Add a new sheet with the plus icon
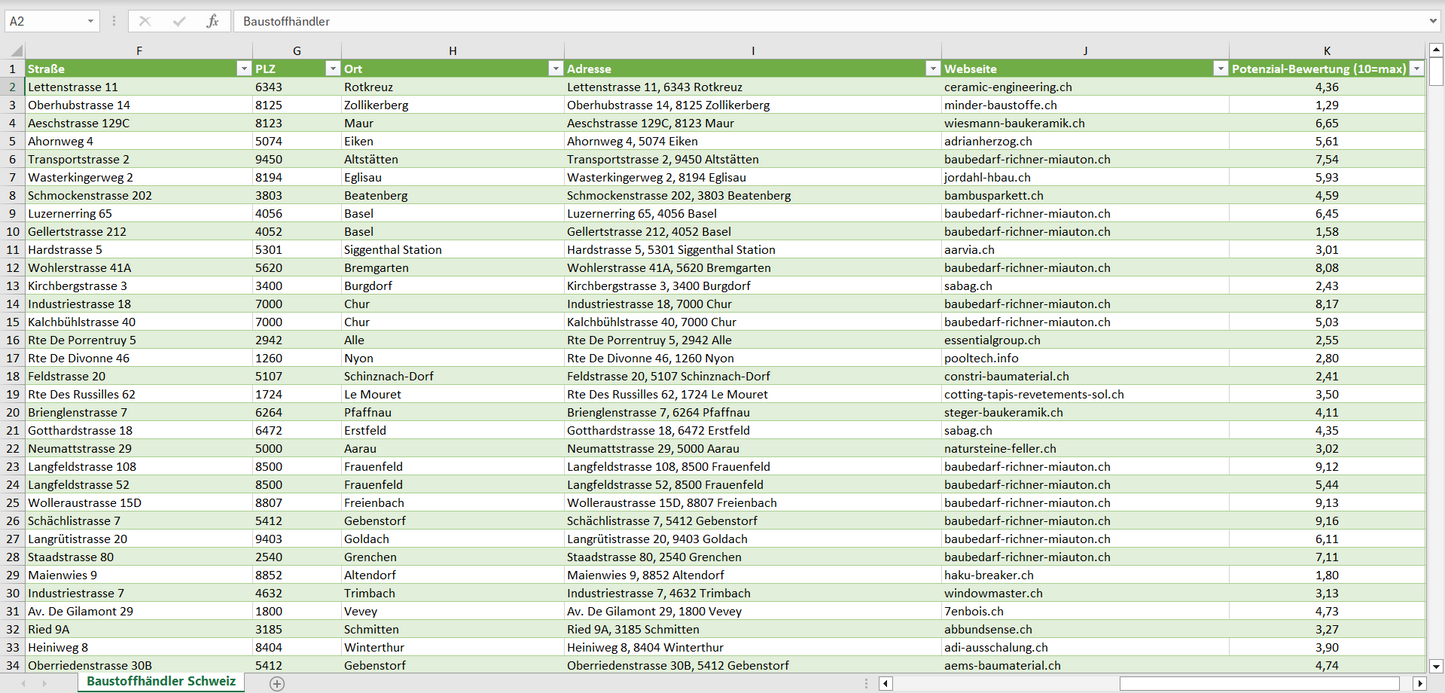 [277, 684]
